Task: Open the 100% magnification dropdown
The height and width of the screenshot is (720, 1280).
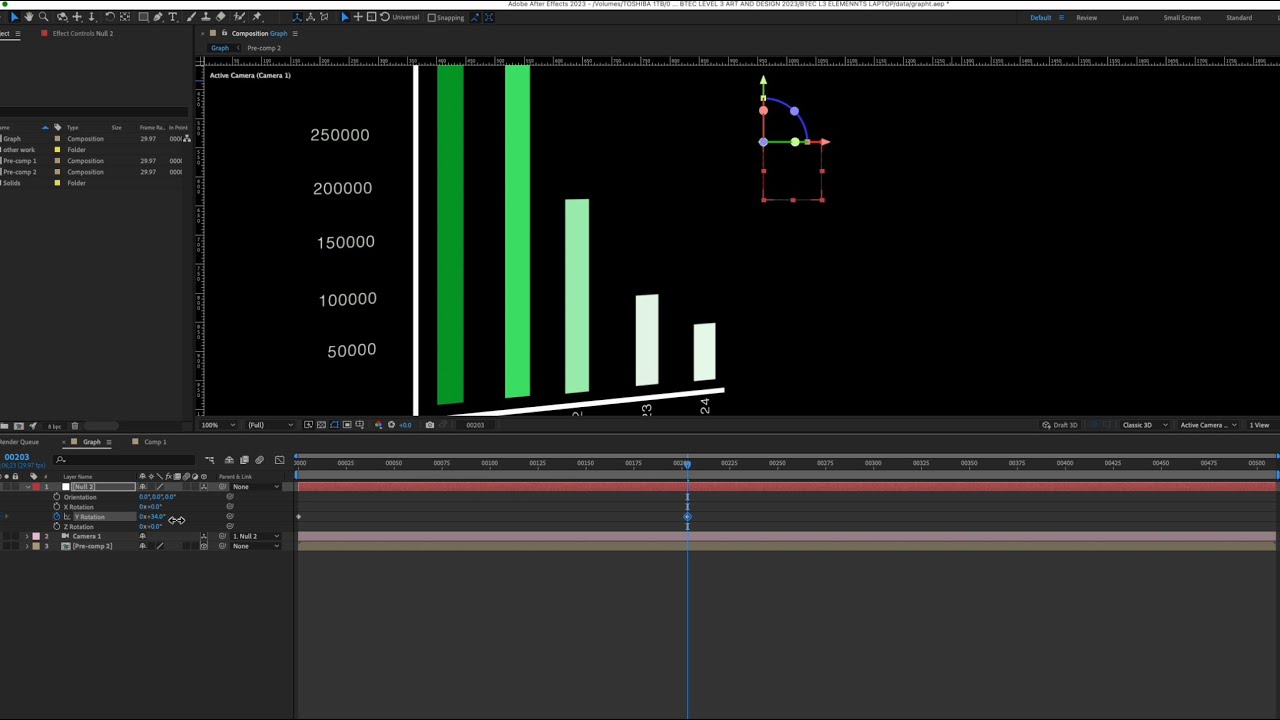Action: coord(220,425)
